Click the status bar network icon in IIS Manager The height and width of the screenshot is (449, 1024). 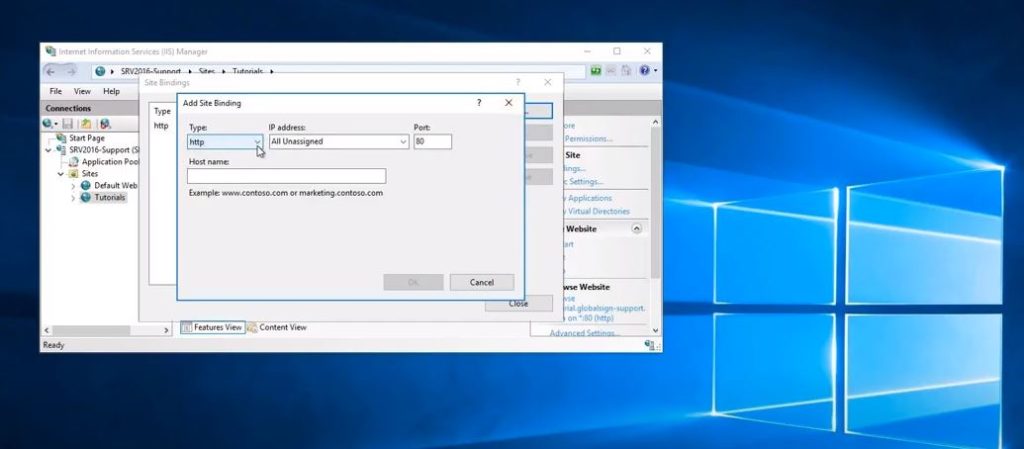[650, 345]
